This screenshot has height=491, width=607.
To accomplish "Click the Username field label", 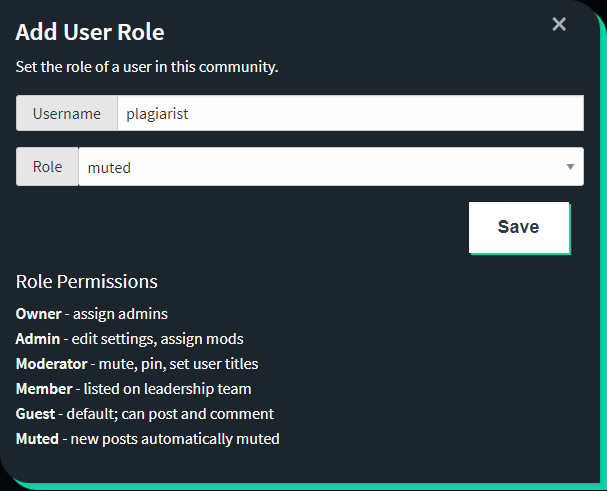I will [67, 114].
